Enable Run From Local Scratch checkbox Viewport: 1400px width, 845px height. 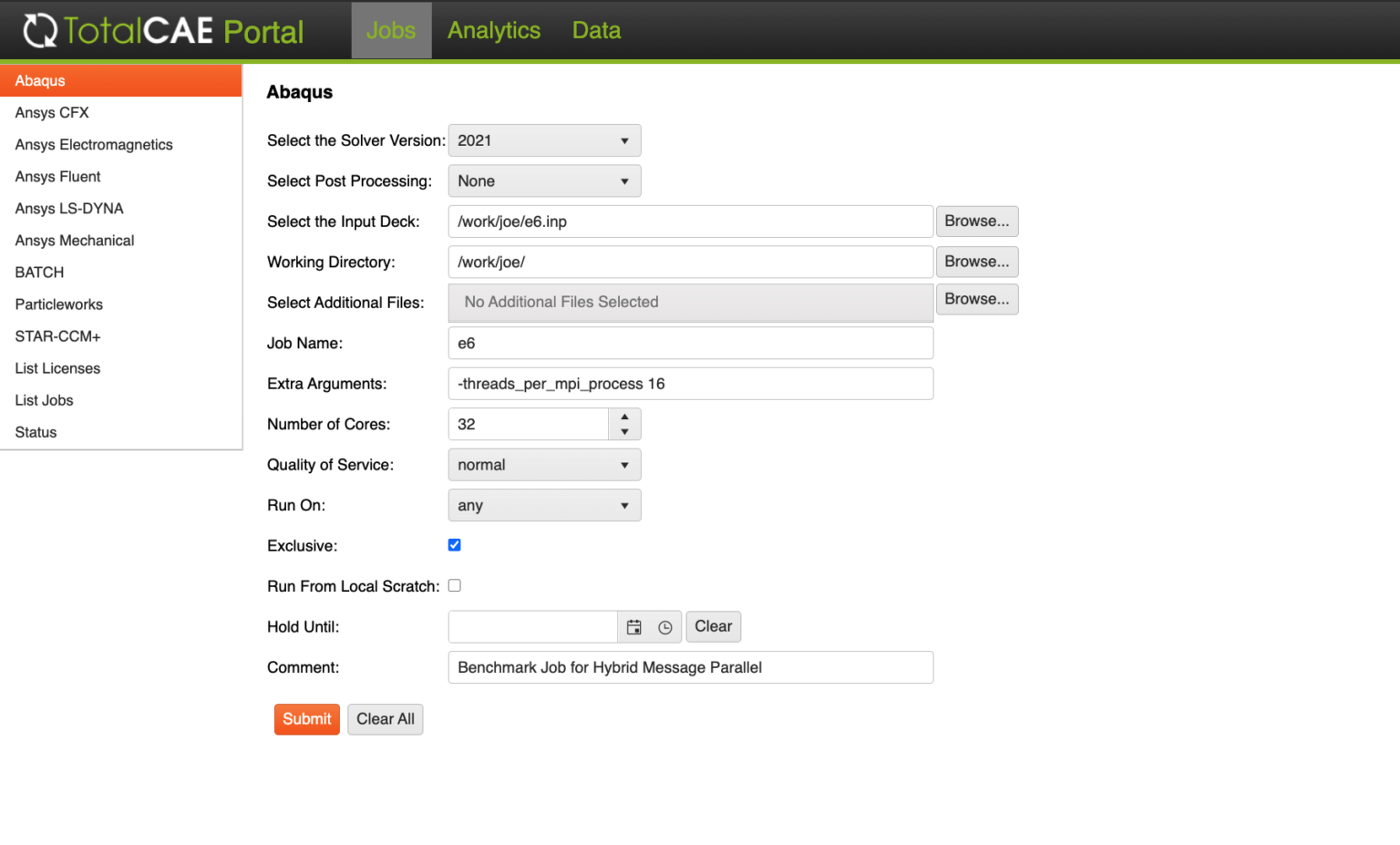click(454, 585)
